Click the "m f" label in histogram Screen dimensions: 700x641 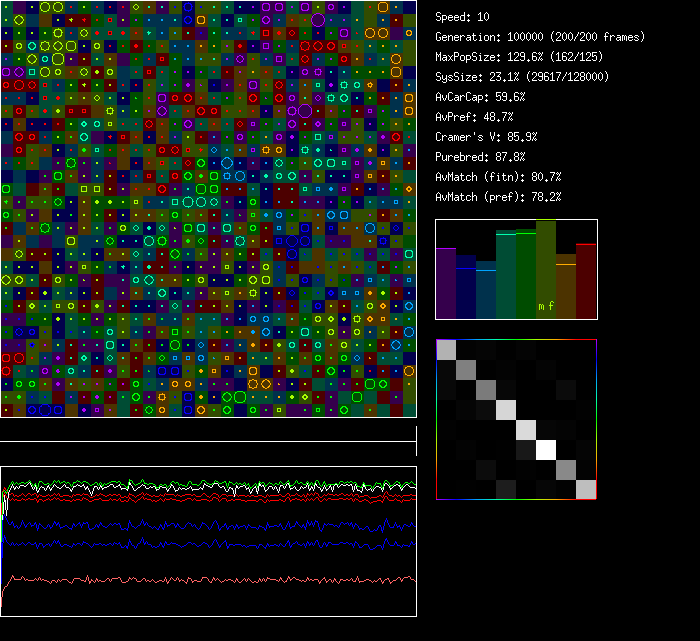pyautogui.click(x=546, y=306)
